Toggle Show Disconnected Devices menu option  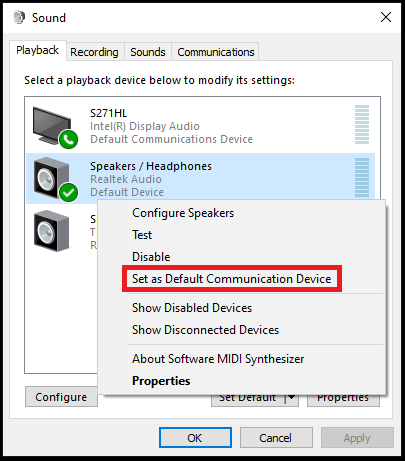(x=205, y=330)
